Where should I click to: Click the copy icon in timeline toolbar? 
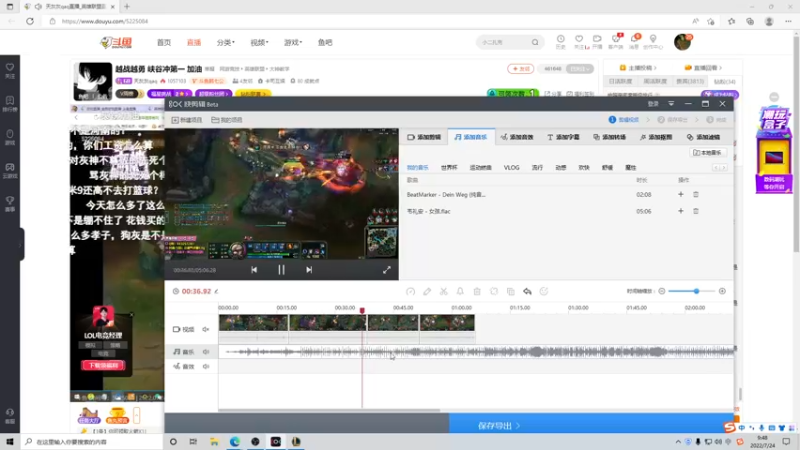pyautogui.click(x=511, y=291)
